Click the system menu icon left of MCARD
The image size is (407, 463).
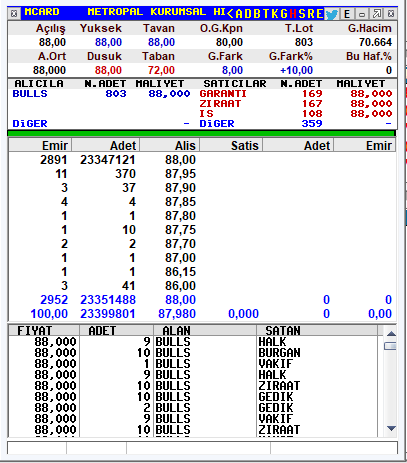(14, 14)
